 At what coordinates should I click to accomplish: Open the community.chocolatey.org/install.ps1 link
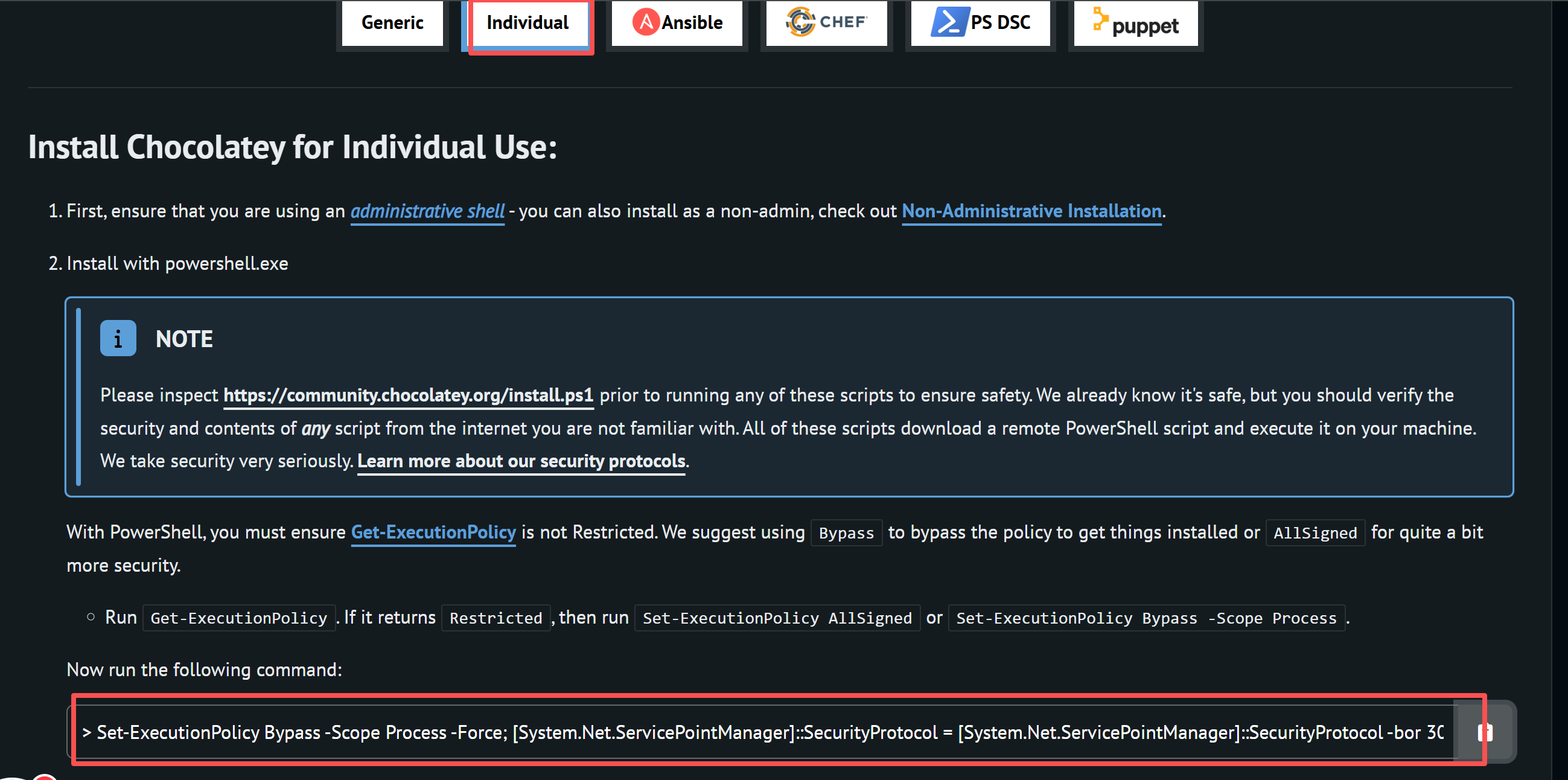tap(408, 395)
